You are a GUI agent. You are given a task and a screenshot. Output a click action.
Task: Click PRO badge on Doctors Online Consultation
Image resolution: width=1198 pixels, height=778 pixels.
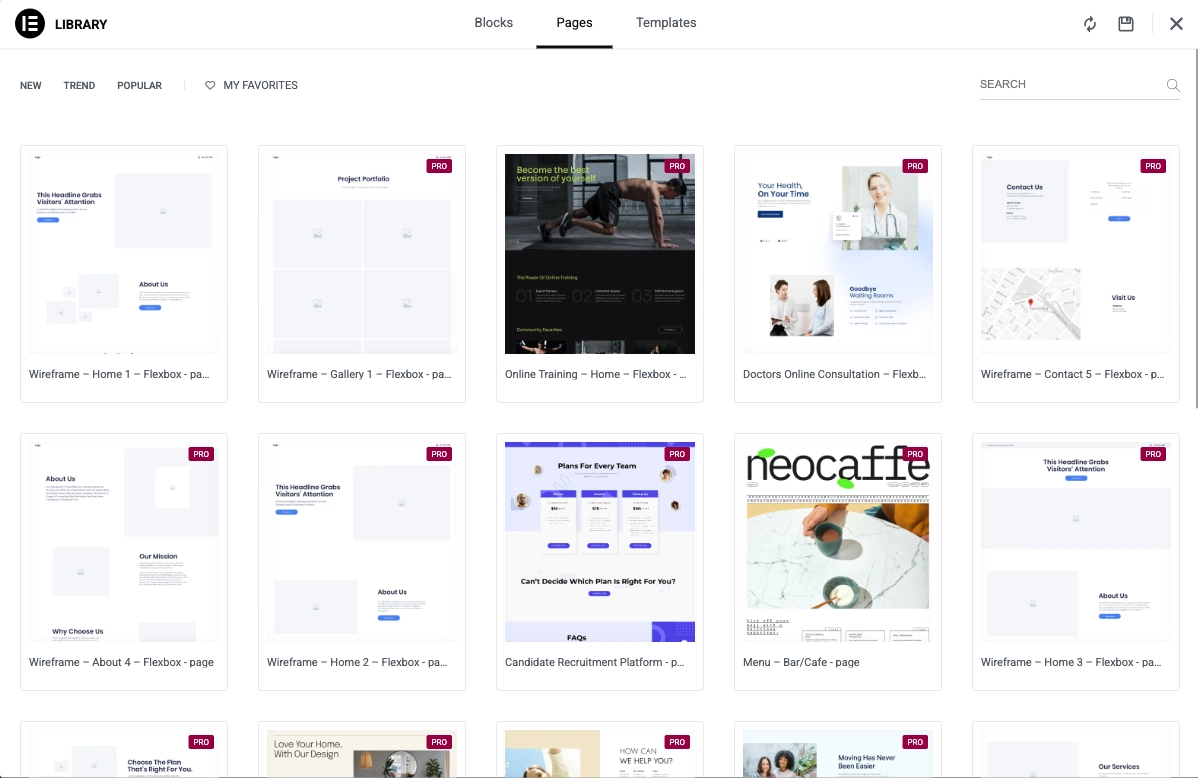tap(915, 166)
